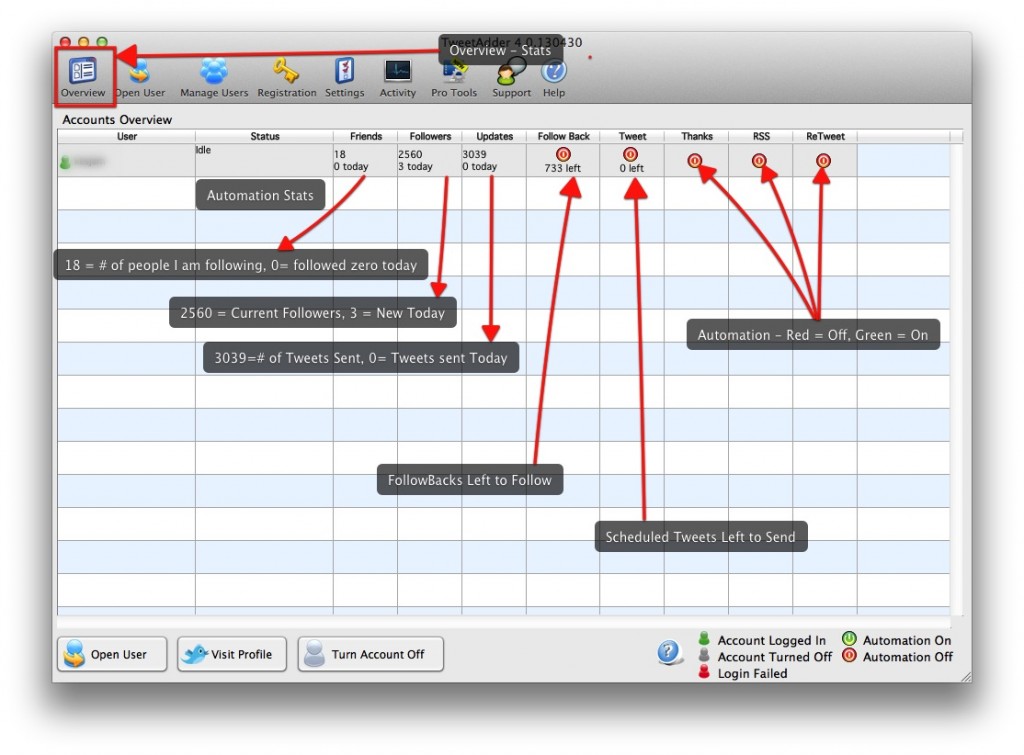Screen dimensions: 1024x755
Task: Click the User column header
Action: (126, 137)
